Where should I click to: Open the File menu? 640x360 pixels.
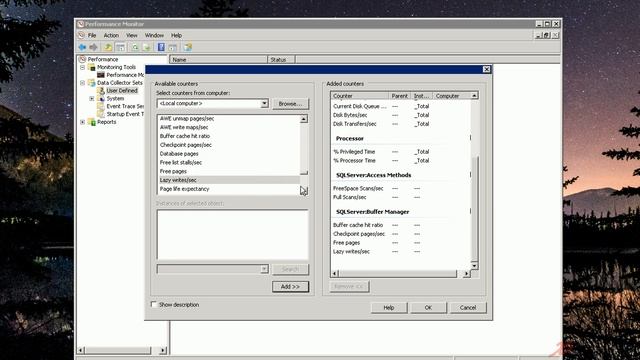(92, 36)
